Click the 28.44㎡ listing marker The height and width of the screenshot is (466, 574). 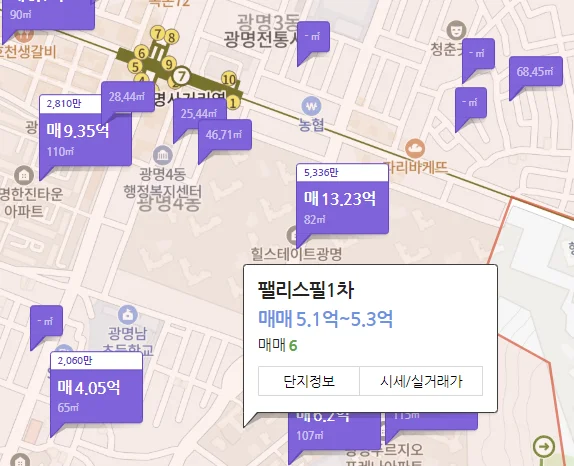[128, 97]
